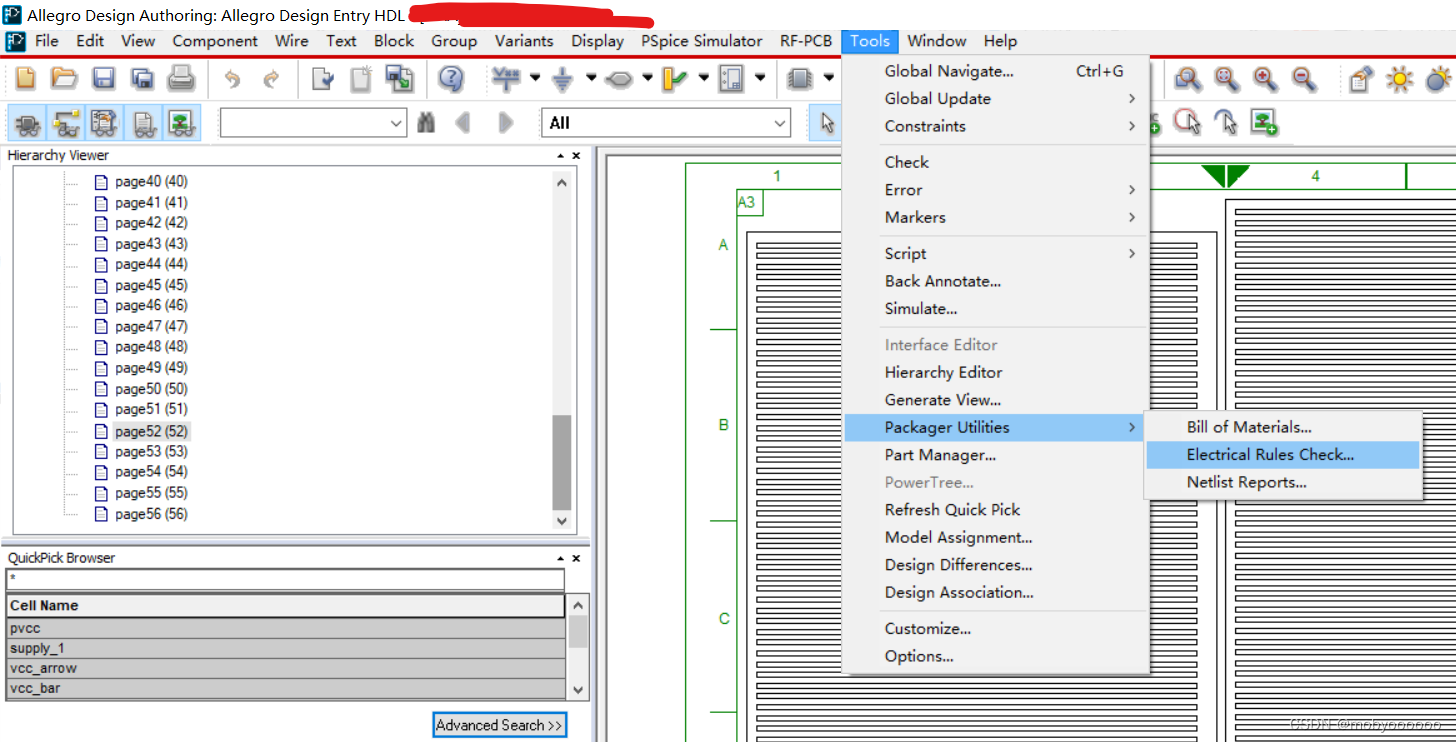Click the Zoom Fit magnifier icon
This screenshot has height=742, width=1456.
click(1225, 81)
